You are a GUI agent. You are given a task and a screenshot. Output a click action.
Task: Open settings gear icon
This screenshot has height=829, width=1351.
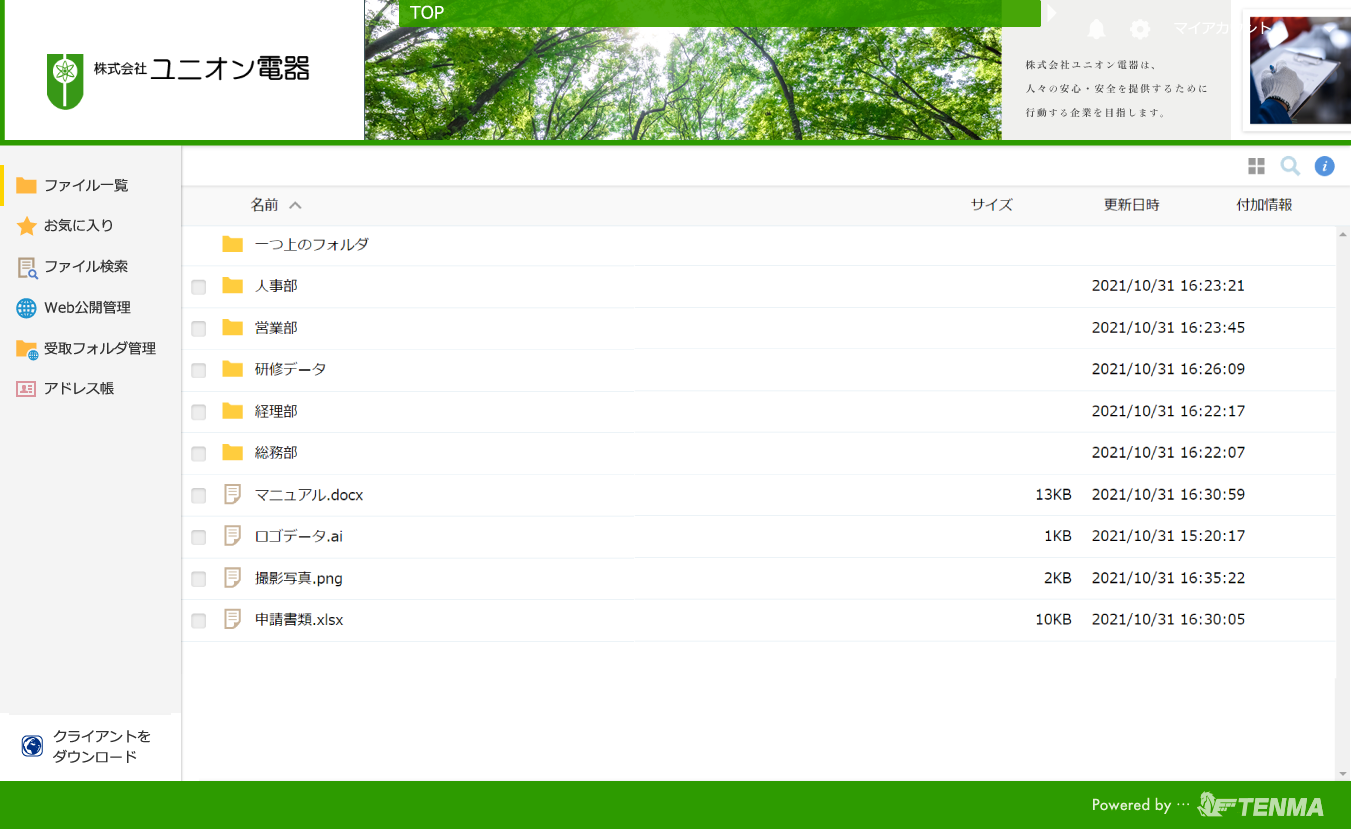pyautogui.click(x=1140, y=29)
